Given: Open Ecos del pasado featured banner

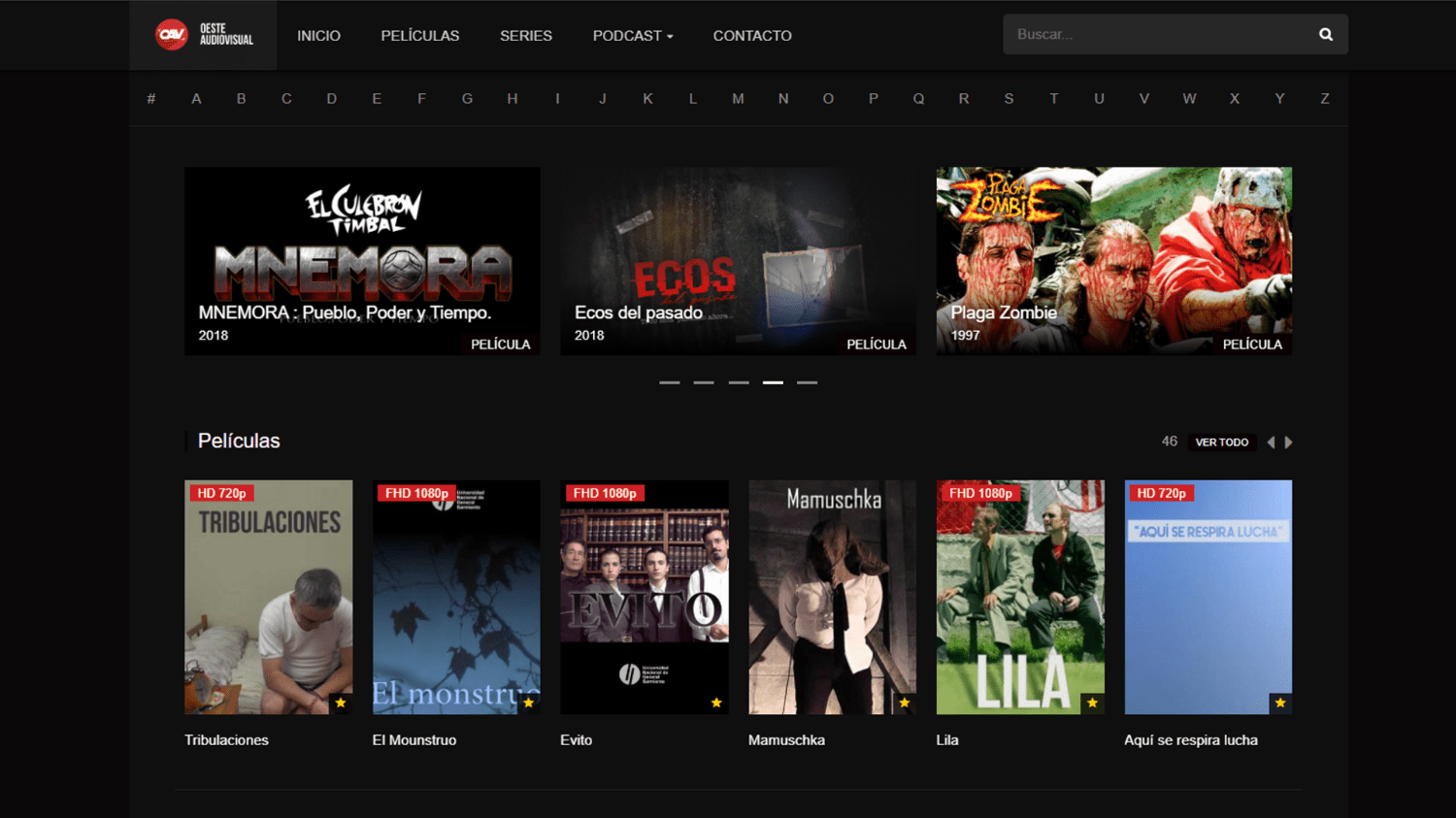Looking at the screenshot, I should 738,261.
